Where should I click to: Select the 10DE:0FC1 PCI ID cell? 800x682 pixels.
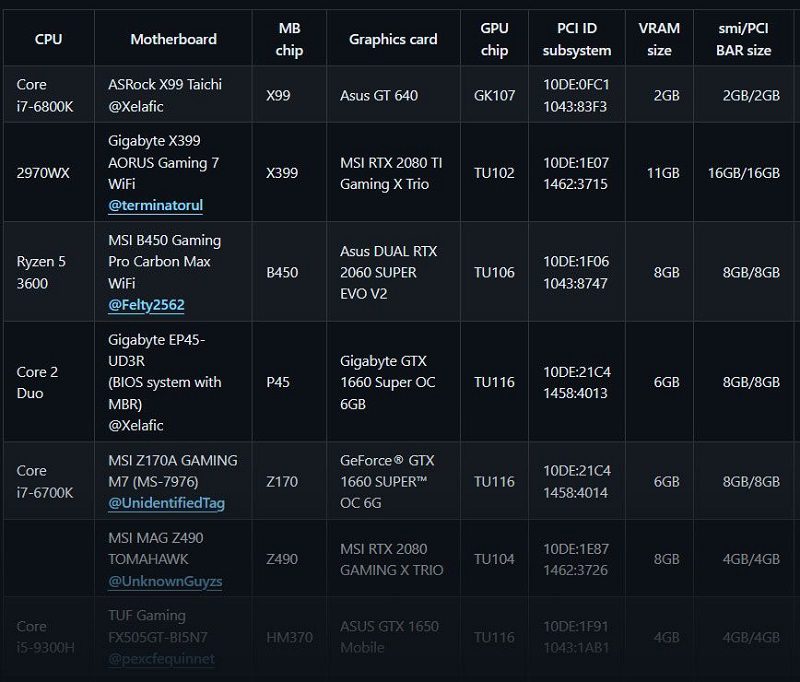pos(577,95)
